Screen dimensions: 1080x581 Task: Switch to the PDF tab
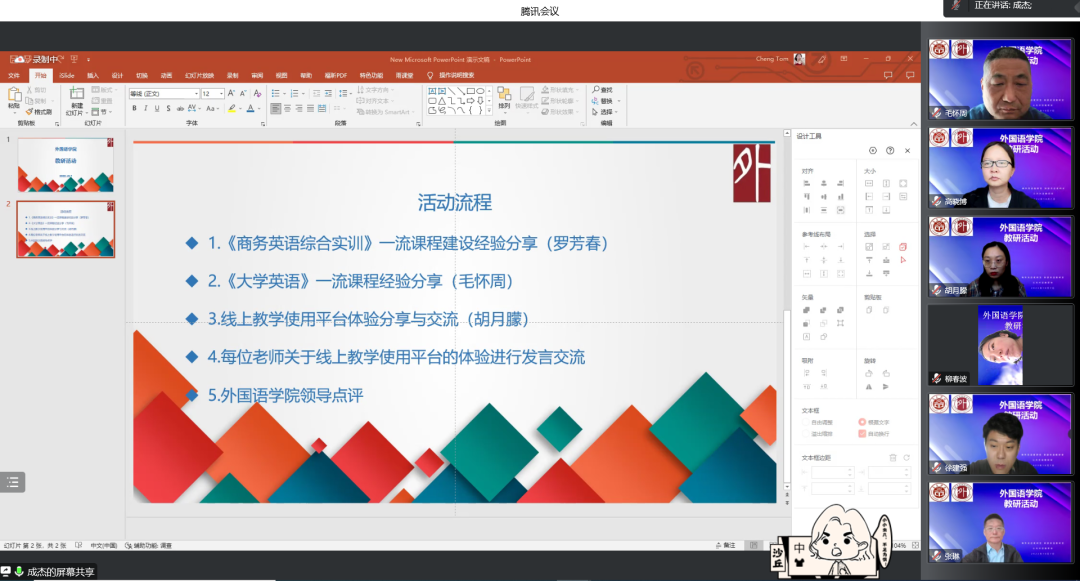pyautogui.click(x=335, y=75)
